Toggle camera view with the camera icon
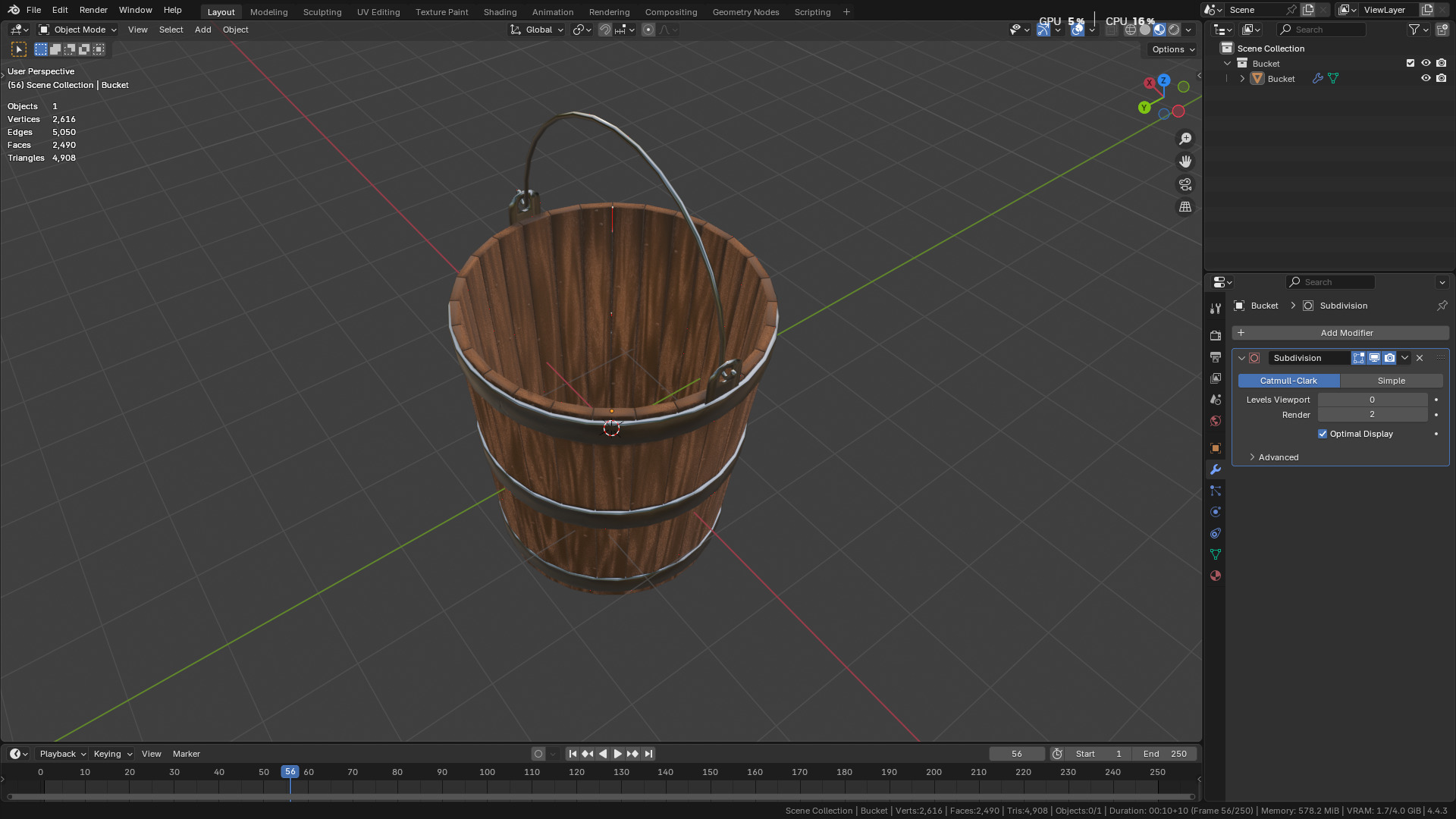Screen dimensions: 1456x819 point(1185,184)
